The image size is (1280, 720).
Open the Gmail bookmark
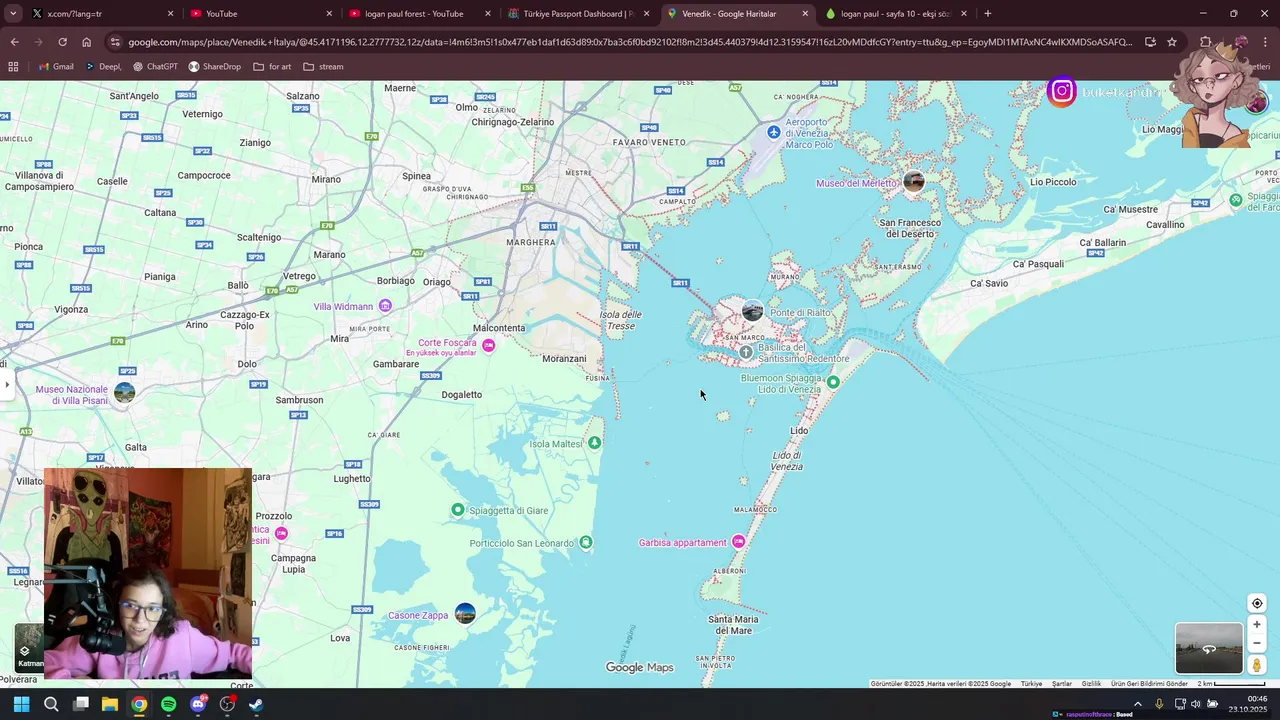click(56, 66)
